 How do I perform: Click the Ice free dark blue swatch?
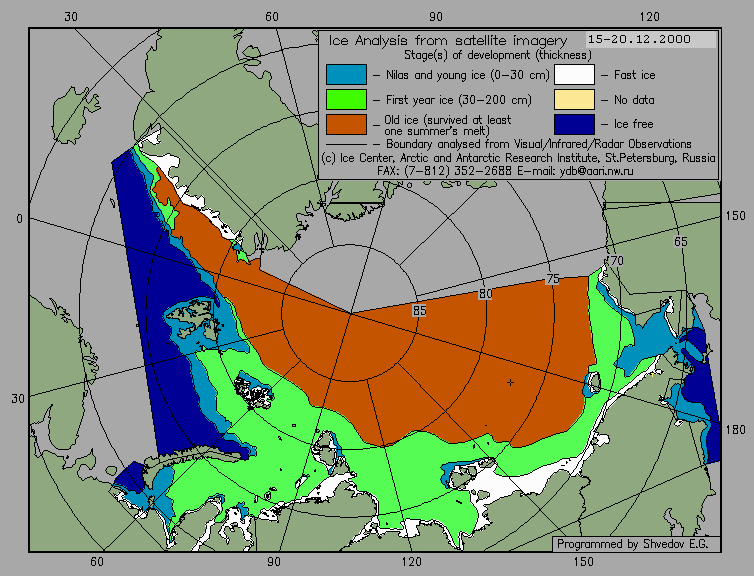click(575, 125)
